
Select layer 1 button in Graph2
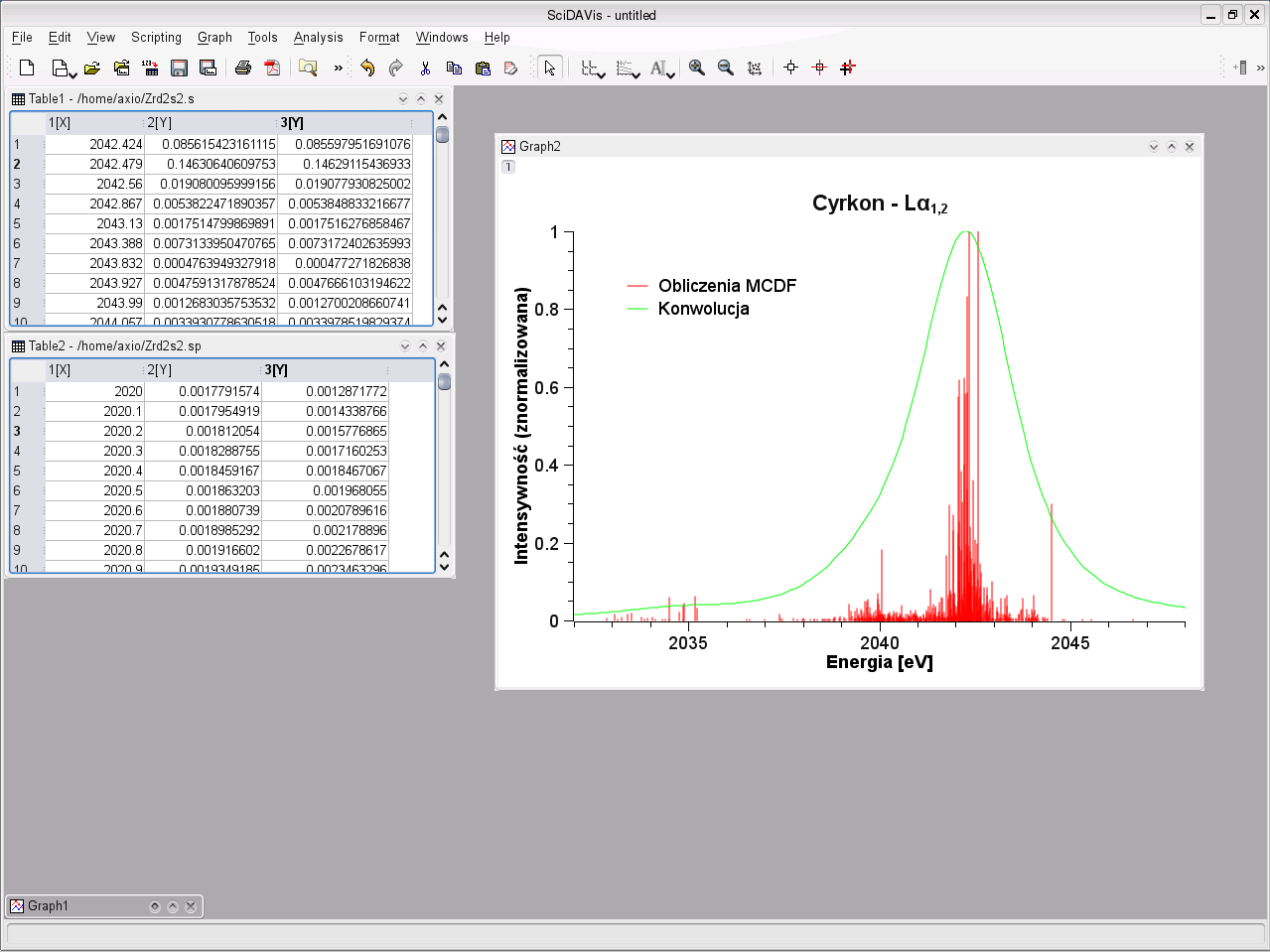[x=508, y=167]
